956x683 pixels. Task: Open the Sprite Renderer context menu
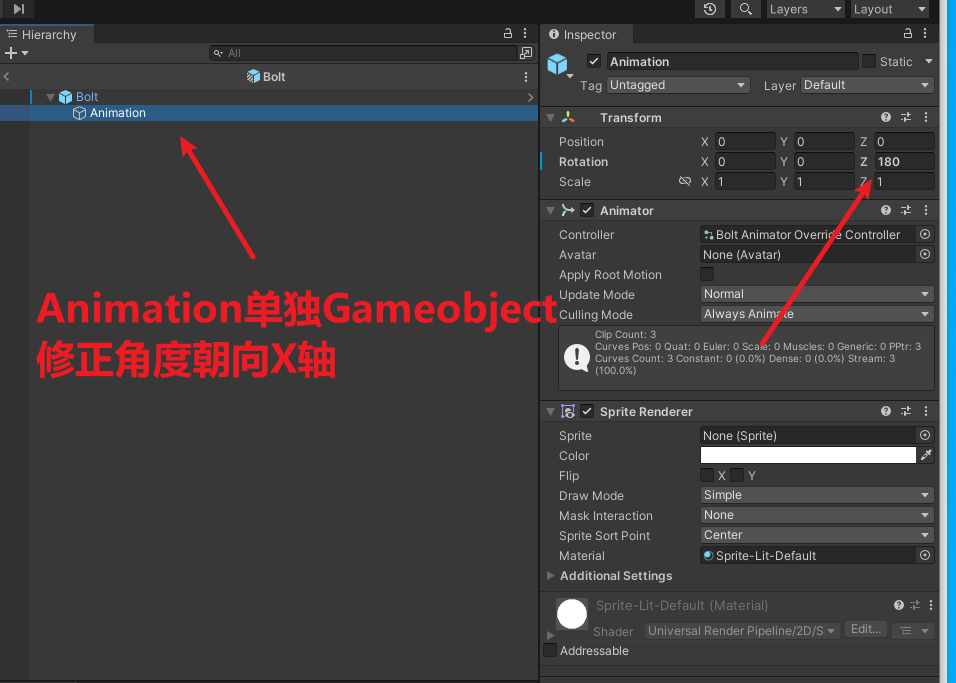pos(926,412)
